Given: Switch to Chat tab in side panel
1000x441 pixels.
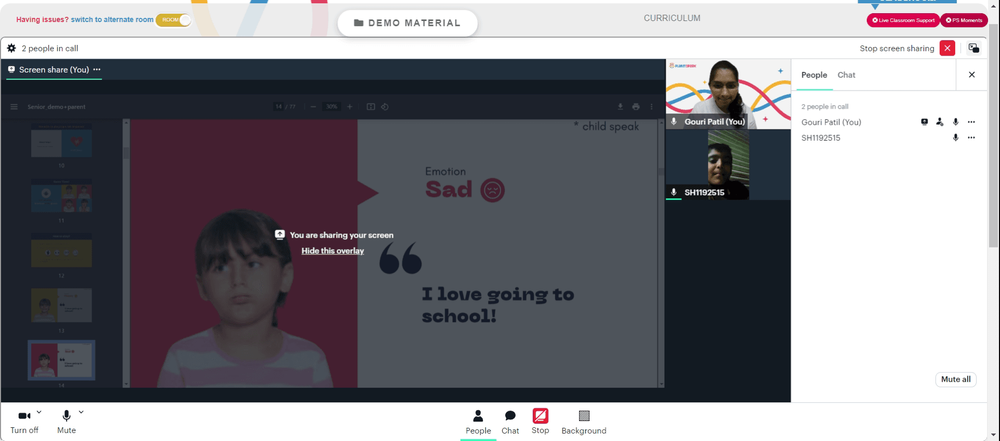Looking at the screenshot, I should tap(846, 75).
